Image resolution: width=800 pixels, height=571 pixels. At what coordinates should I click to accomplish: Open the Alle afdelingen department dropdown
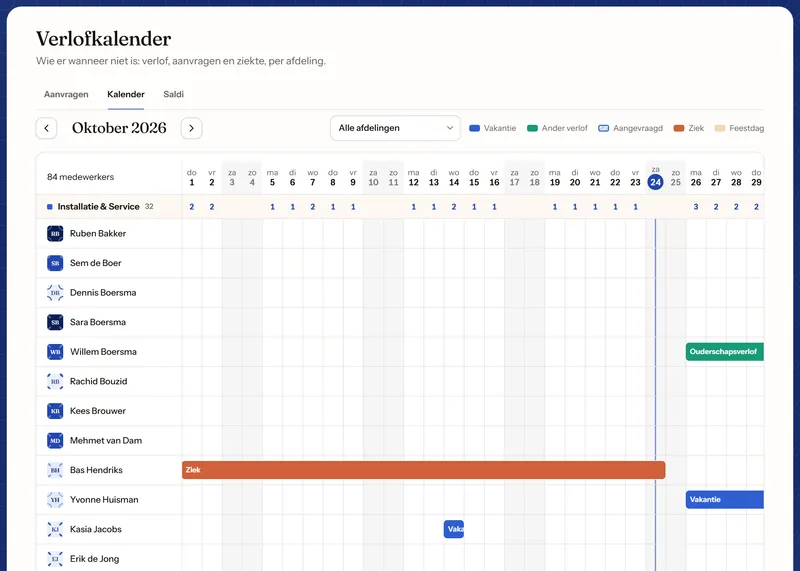[395, 128]
